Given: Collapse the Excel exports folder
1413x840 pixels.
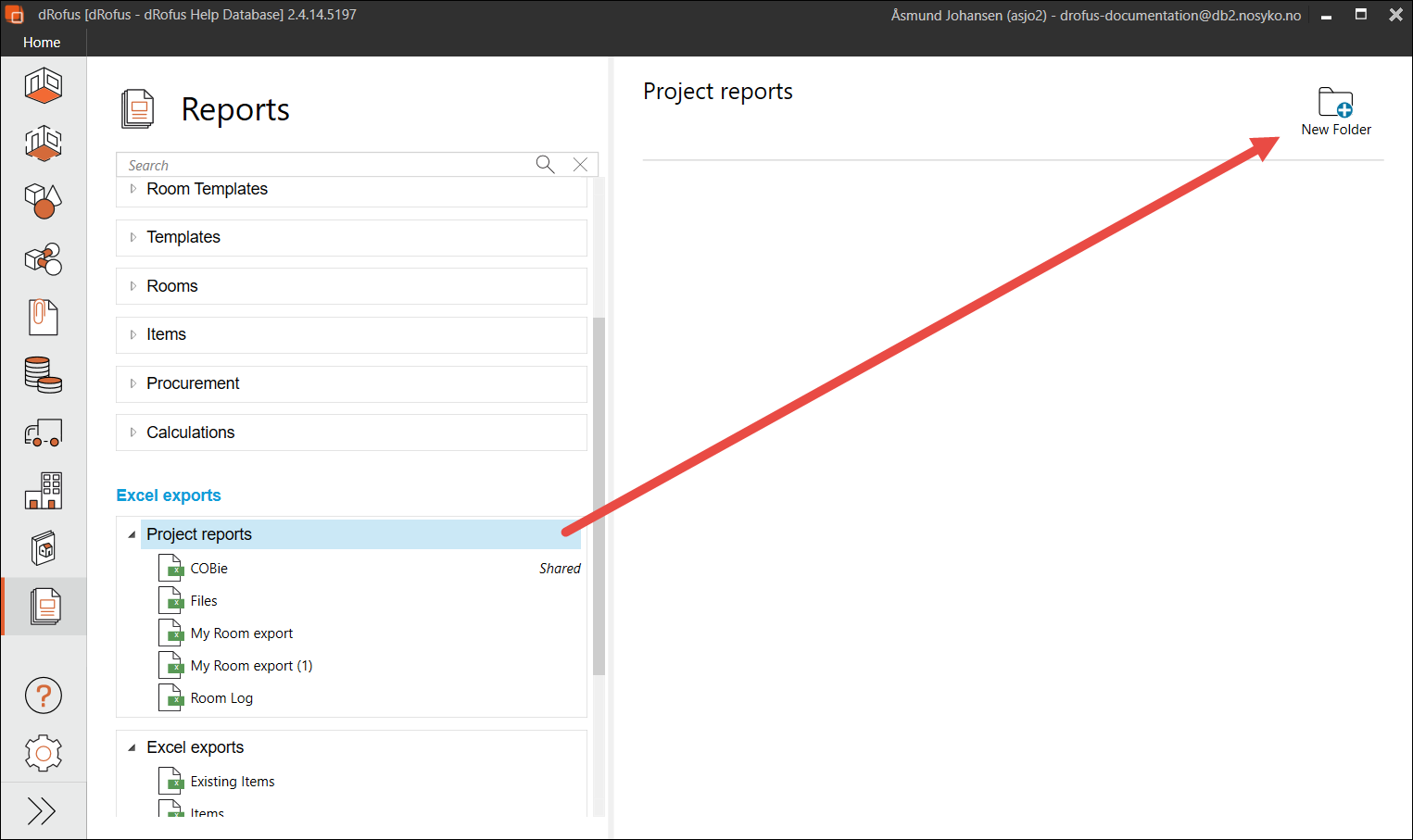Looking at the screenshot, I should pos(132,747).
